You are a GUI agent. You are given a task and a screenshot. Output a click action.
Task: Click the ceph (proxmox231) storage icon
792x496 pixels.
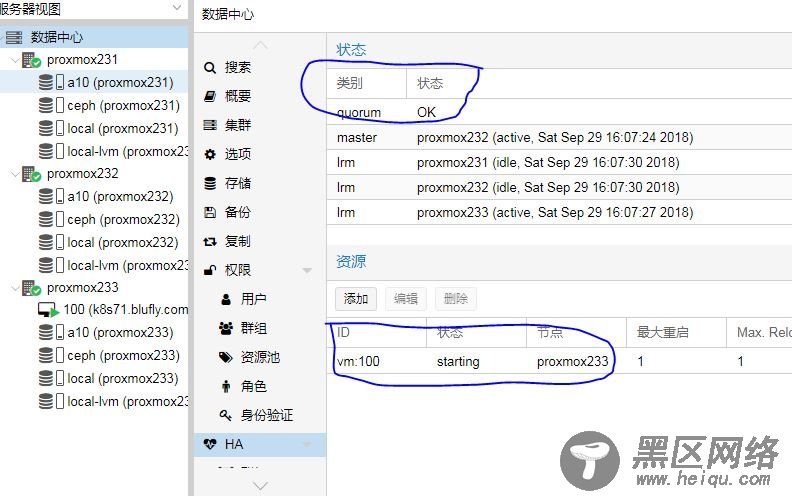(x=51, y=106)
